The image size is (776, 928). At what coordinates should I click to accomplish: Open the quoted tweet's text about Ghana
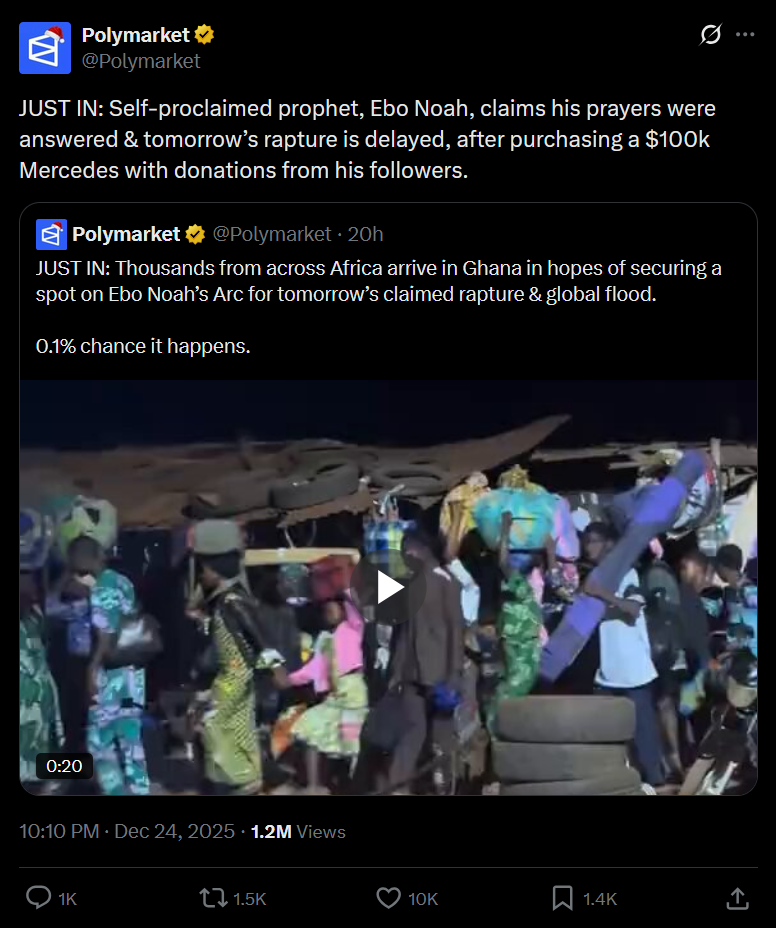click(379, 281)
